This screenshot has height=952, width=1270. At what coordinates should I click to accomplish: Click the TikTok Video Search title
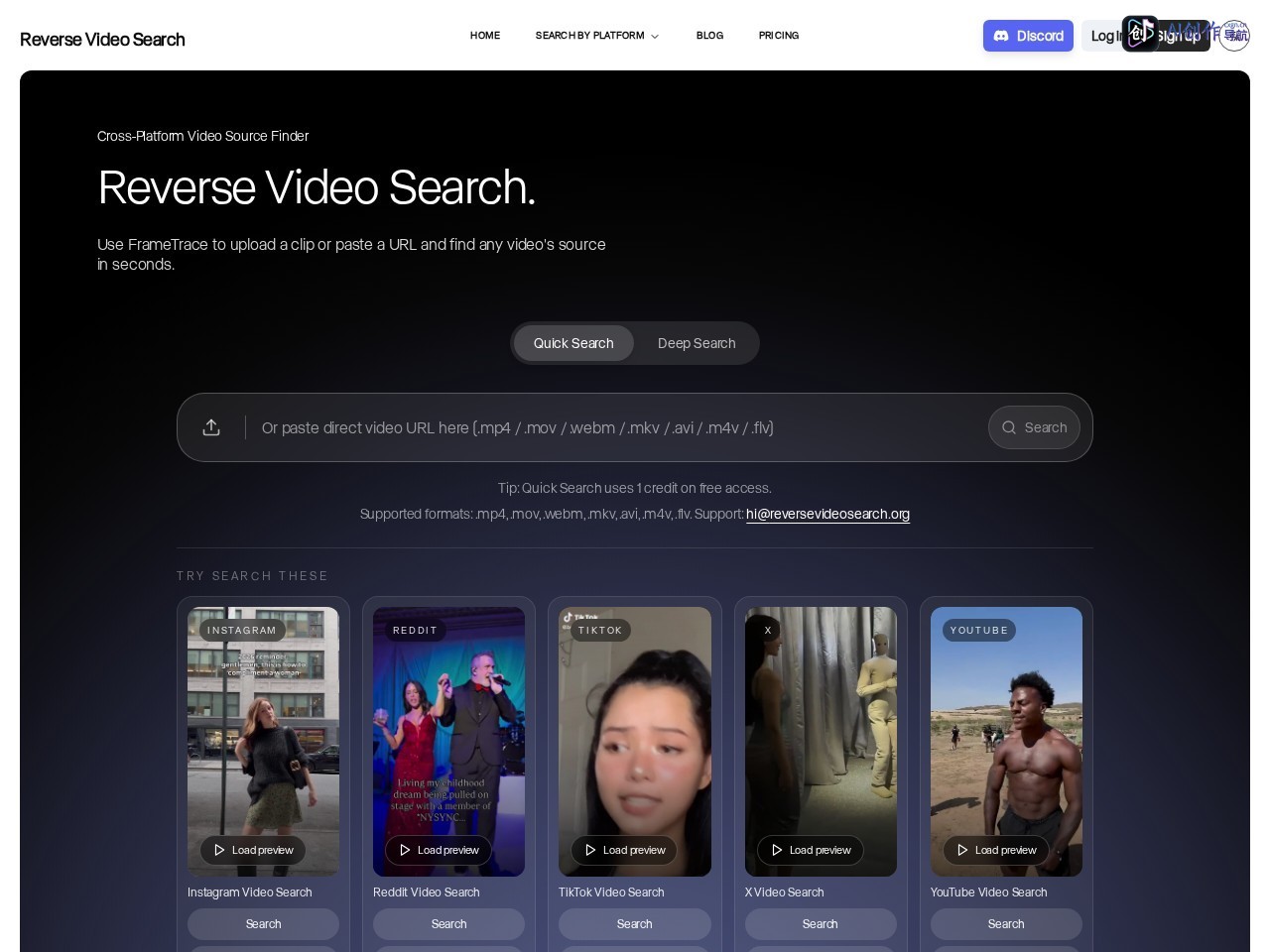click(611, 892)
